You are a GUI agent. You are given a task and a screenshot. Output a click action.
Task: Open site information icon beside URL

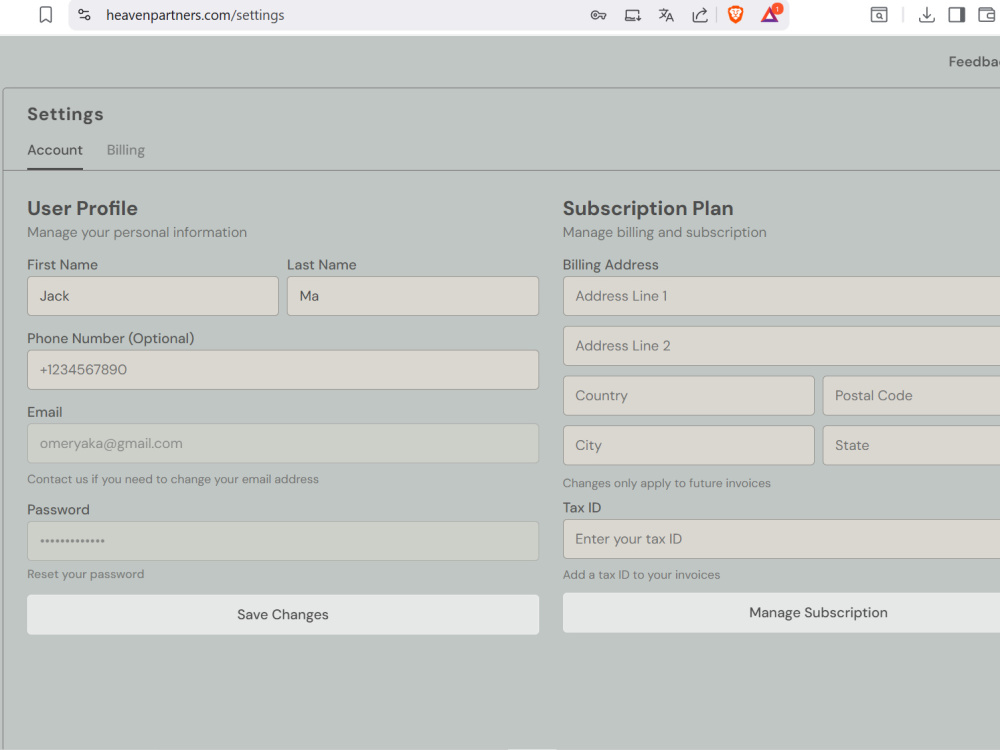pos(84,15)
